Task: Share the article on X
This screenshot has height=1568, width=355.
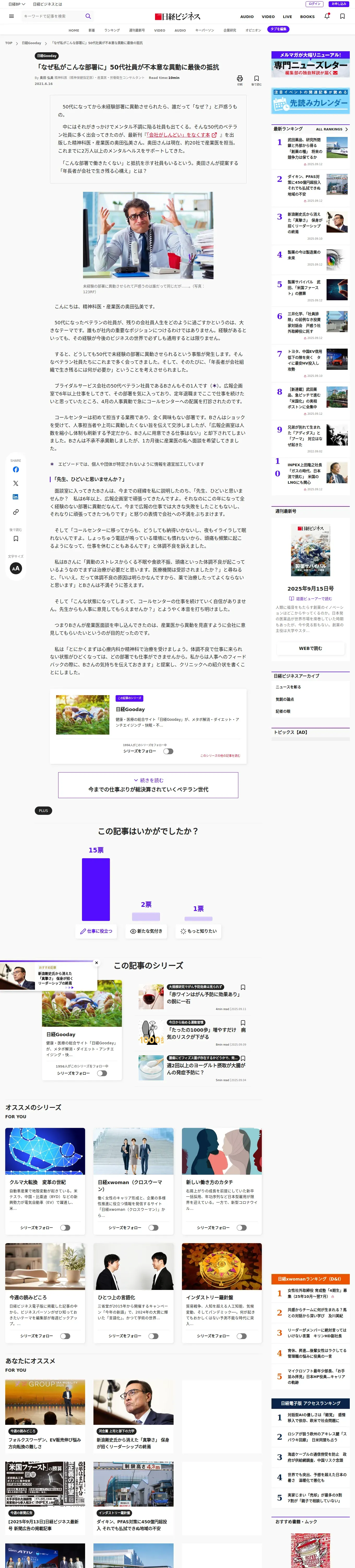Action: (x=16, y=483)
